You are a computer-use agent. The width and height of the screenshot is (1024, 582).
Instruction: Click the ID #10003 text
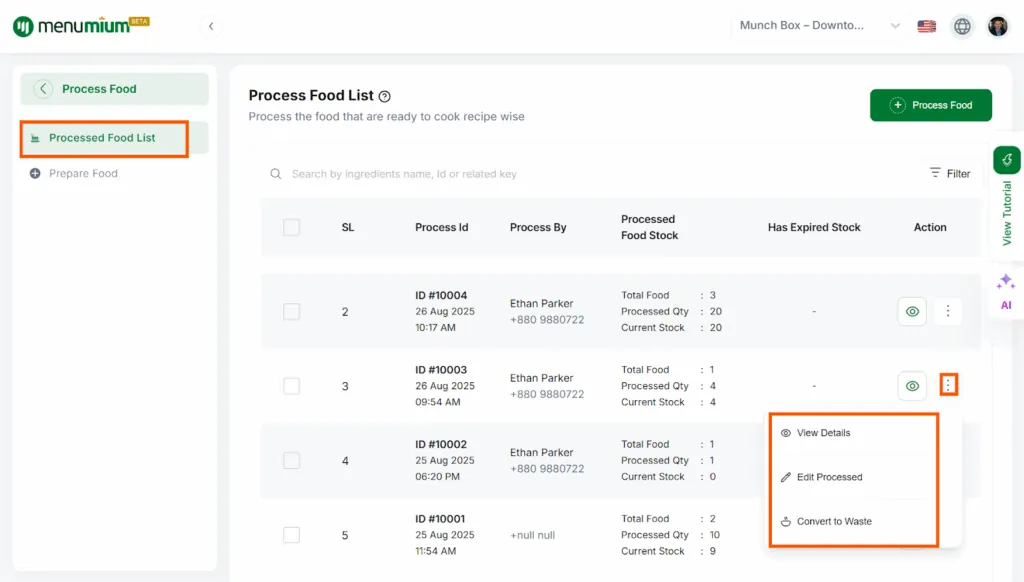pyautogui.click(x=441, y=370)
